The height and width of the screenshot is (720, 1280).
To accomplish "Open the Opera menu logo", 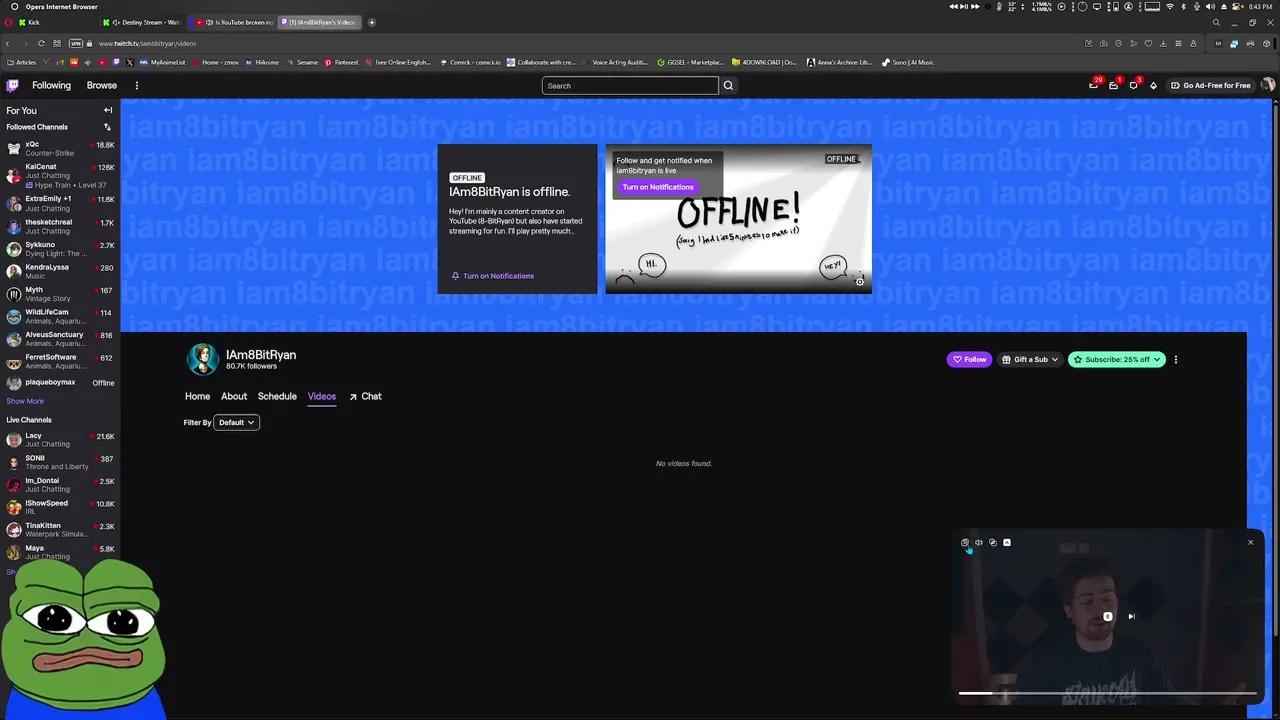I will [x=9, y=22].
